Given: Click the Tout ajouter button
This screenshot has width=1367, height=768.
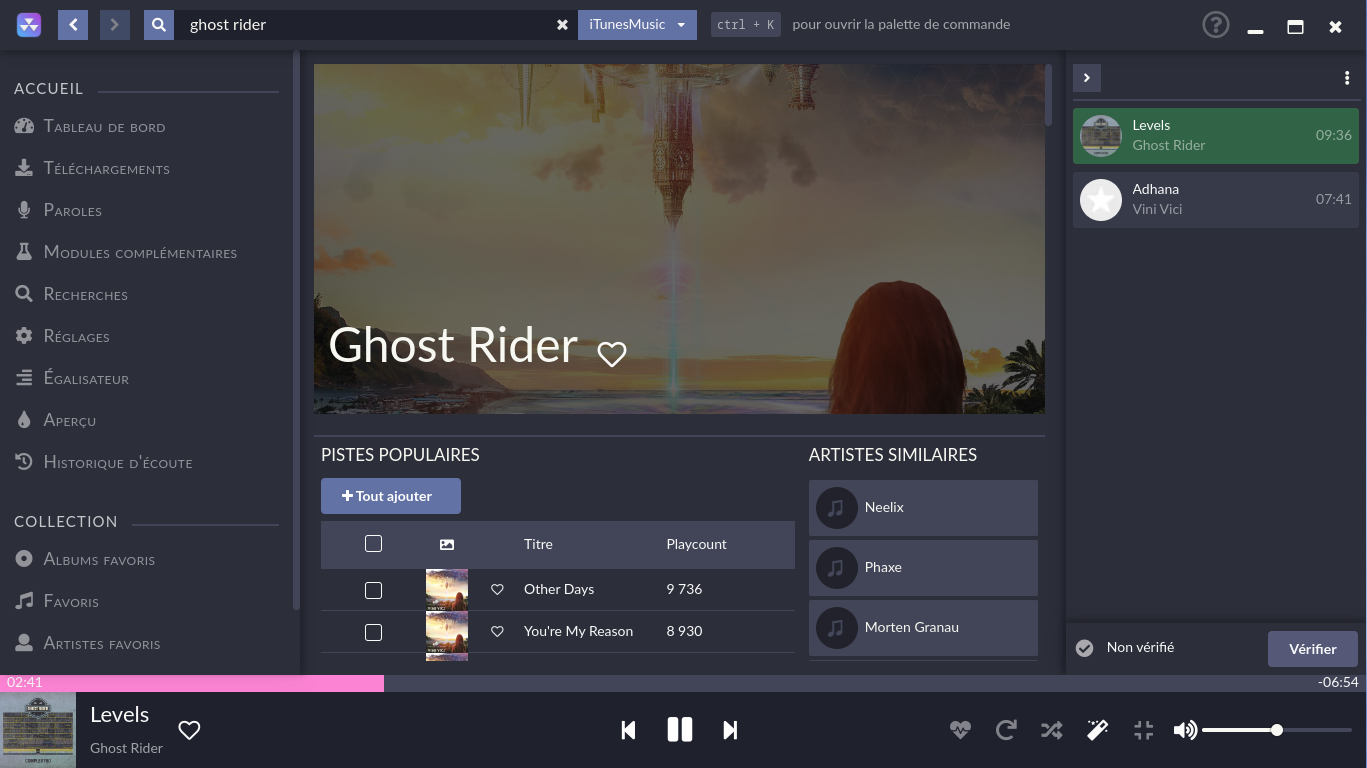Looking at the screenshot, I should pyautogui.click(x=390, y=496).
